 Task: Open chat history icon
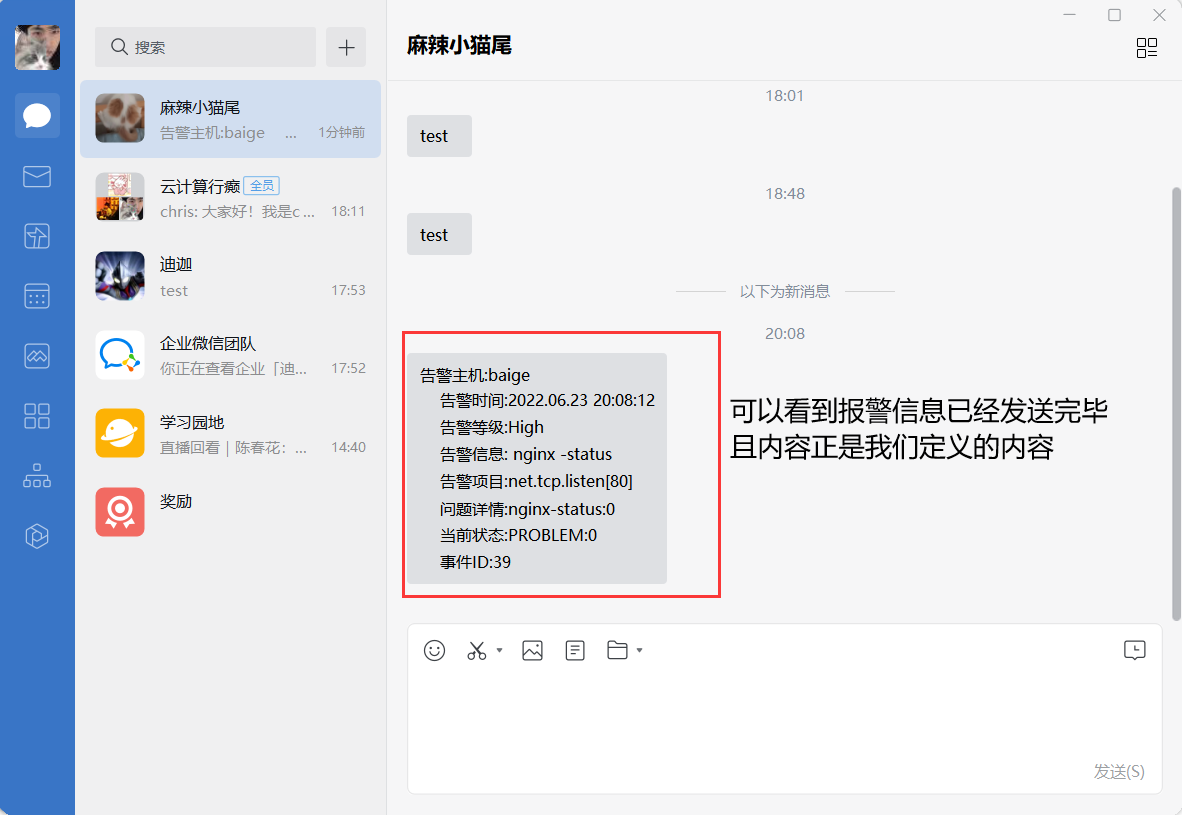(1135, 650)
